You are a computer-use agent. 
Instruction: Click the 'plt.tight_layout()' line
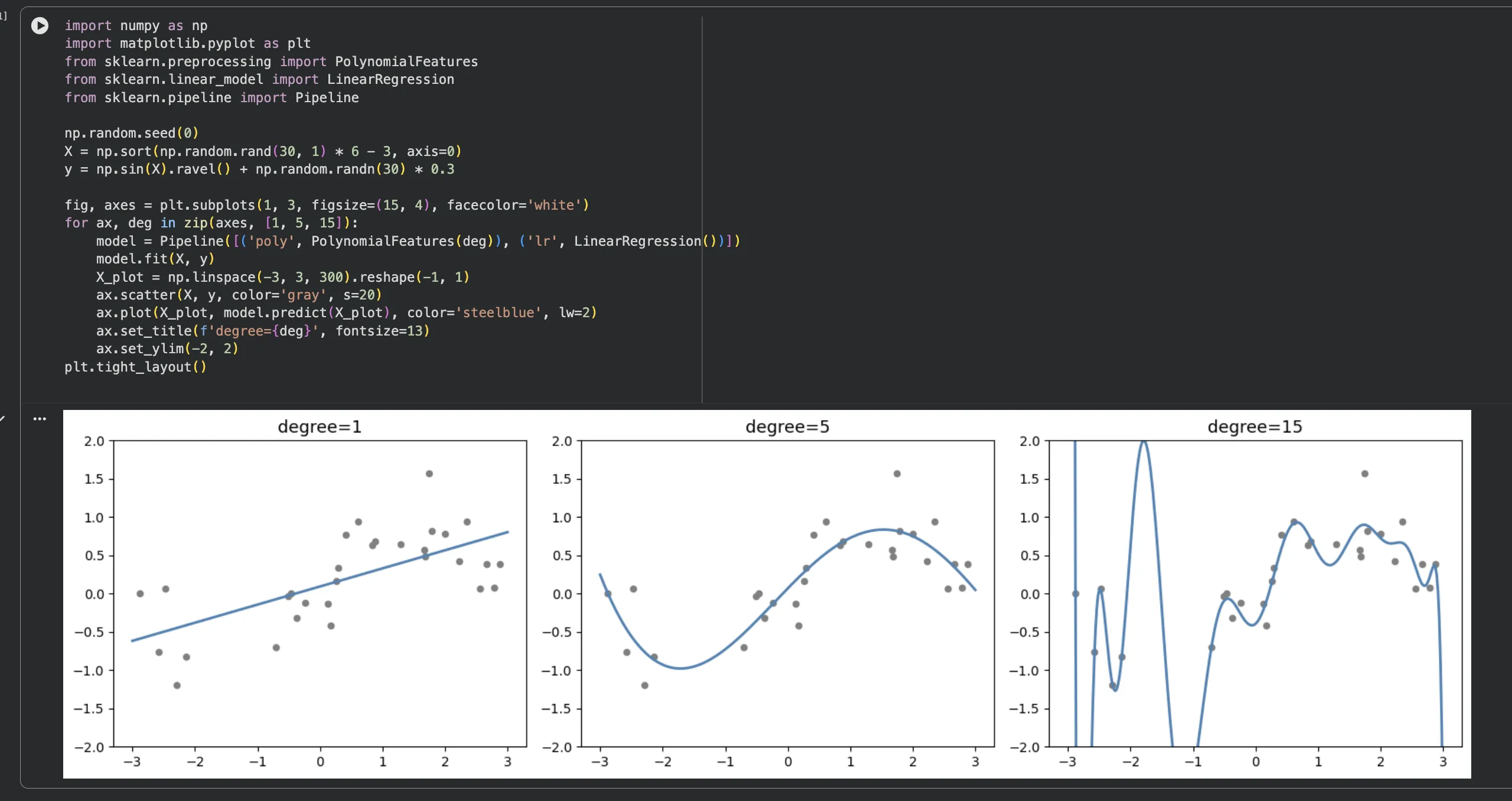click(135, 367)
